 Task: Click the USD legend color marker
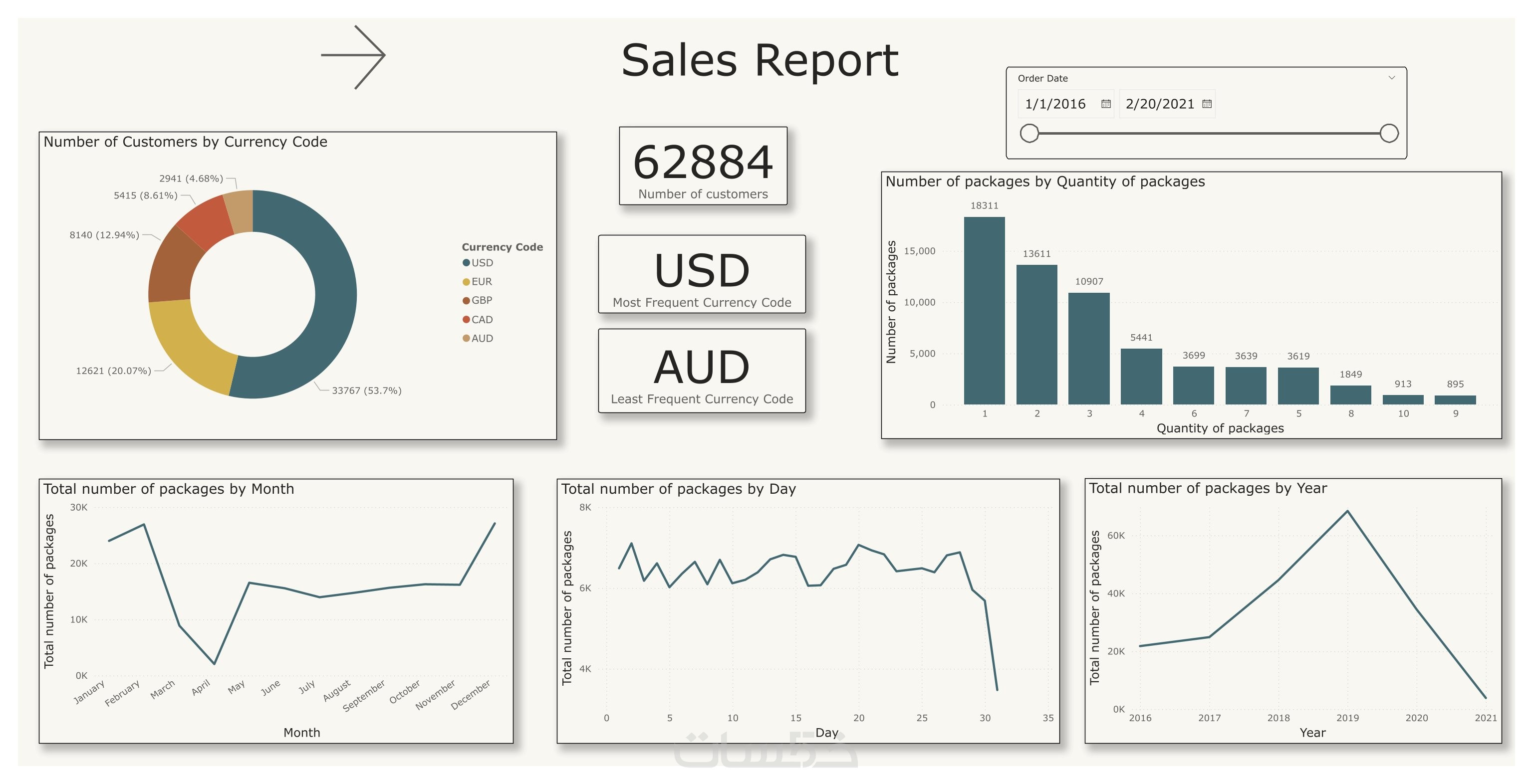pyautogui.click(x=466, y=263)
